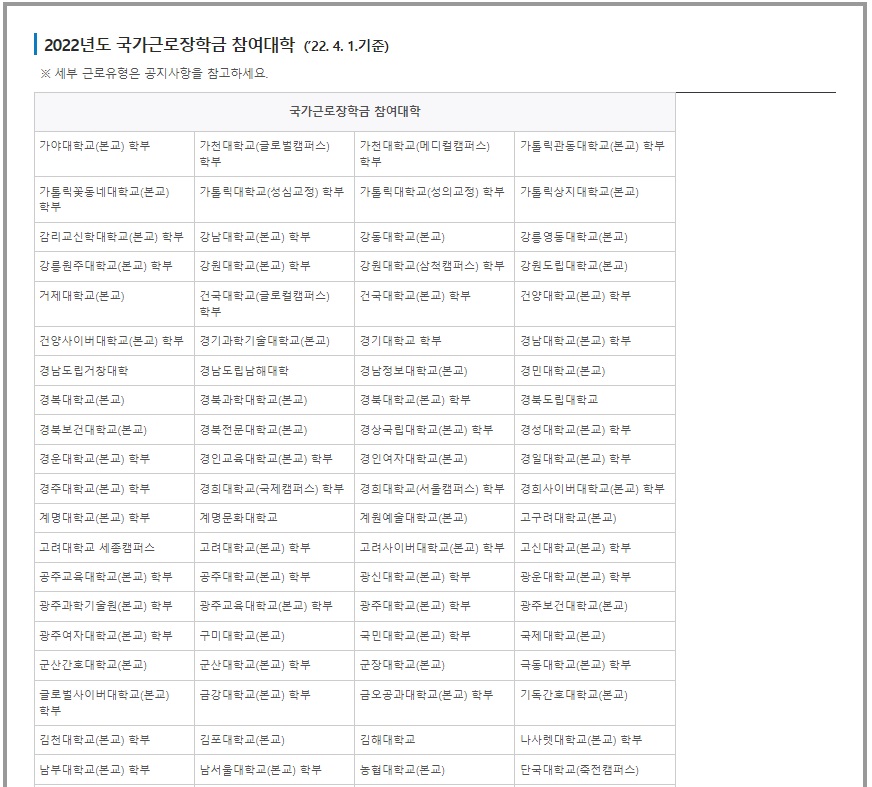Click 고구려대학교(본교)
Screen dimensions: 872x787
pos(568,518)
